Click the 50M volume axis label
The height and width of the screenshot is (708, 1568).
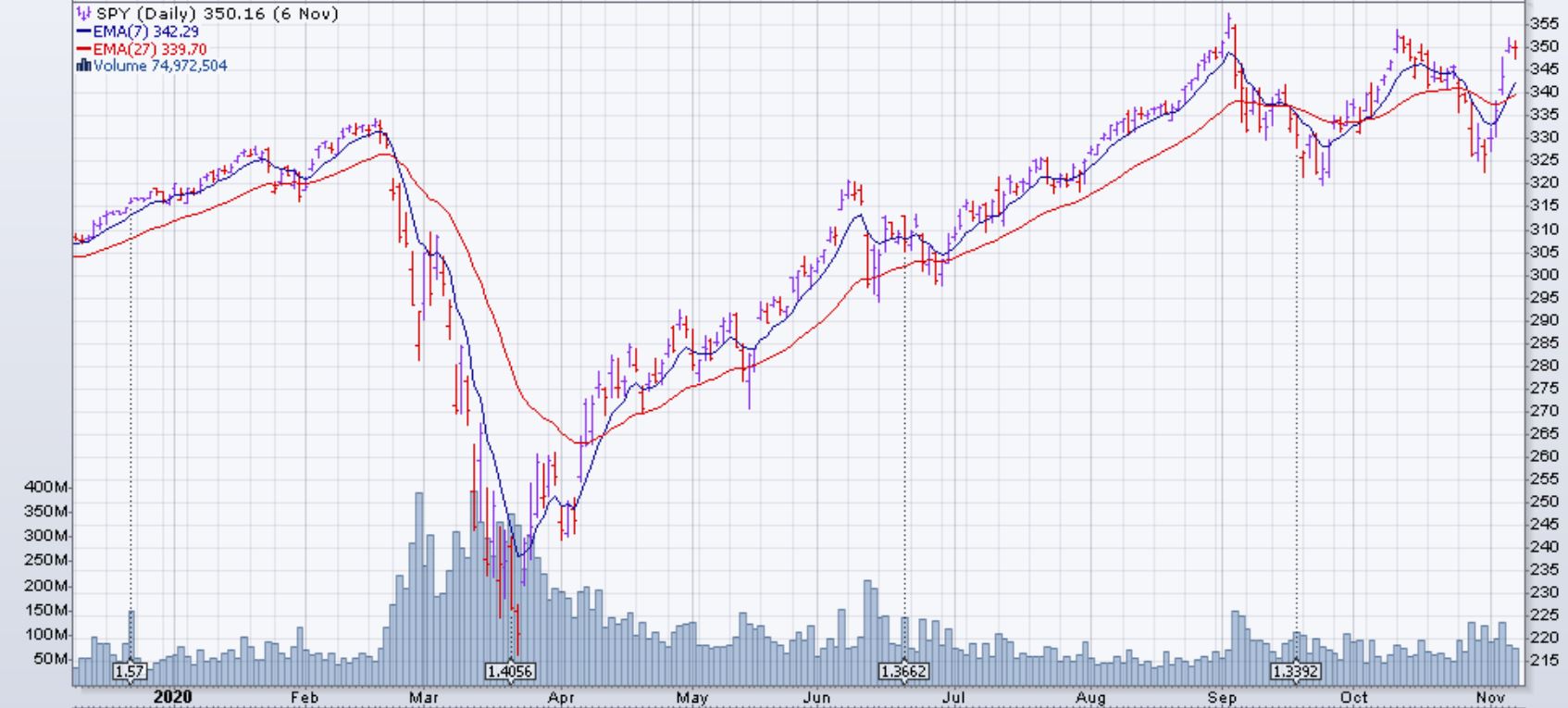pyautogui.click(x=52, y=660)
